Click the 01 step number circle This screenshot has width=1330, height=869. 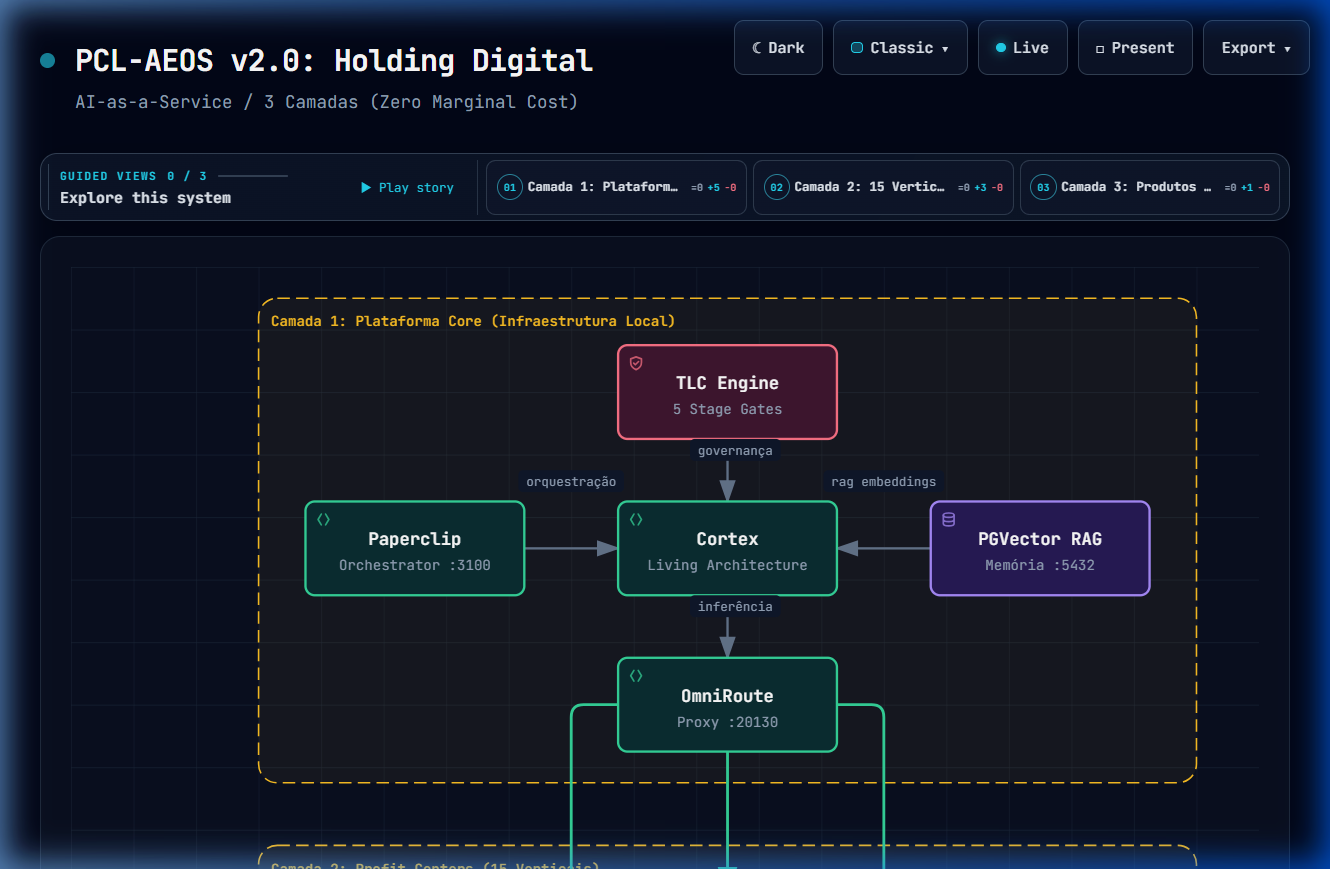510,187
